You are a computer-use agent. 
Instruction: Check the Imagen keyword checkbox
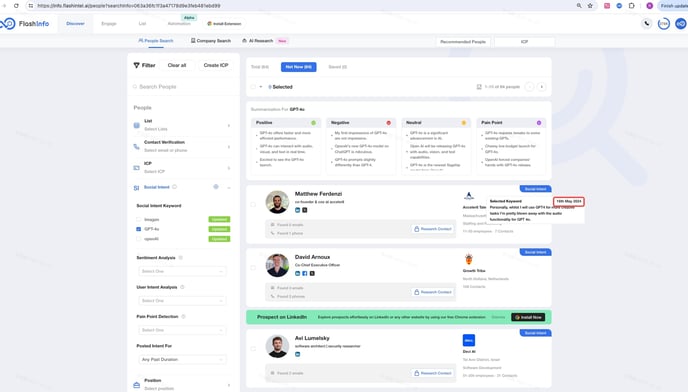pyautogui.click(x=139, y=219)
